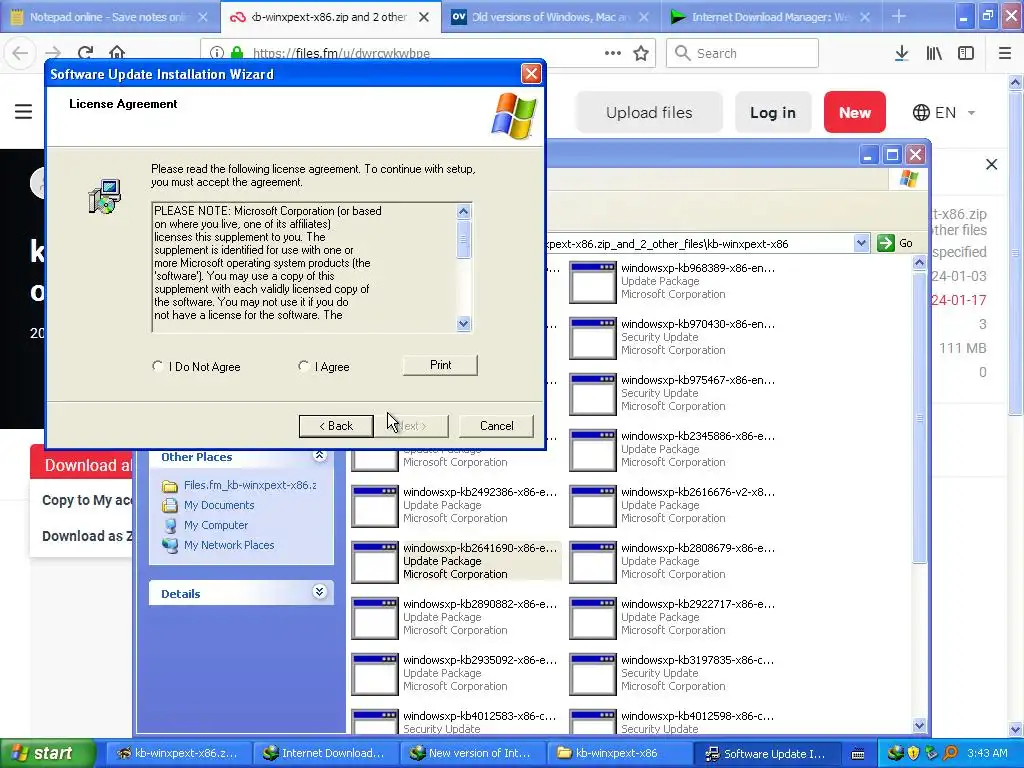Select windowsxp-kb970430-x86 security update icon
1024x768 pixels.
coord(592,338)
